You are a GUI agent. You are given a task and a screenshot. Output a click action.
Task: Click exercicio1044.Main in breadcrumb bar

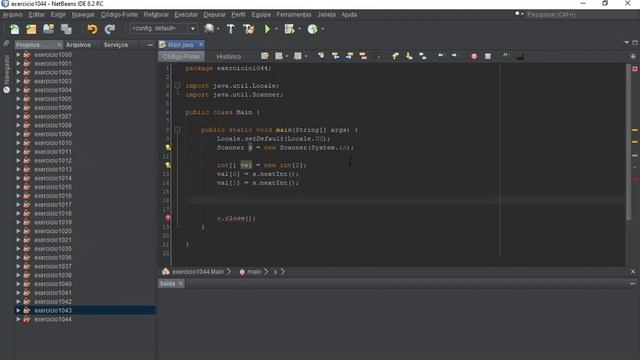tap(198, 272)
